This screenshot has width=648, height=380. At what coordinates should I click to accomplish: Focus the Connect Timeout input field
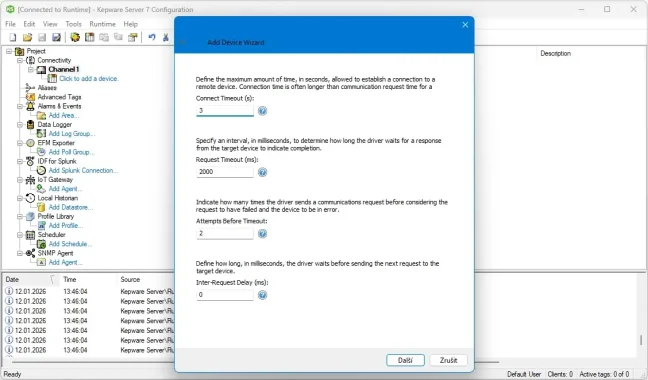point(225,111)
